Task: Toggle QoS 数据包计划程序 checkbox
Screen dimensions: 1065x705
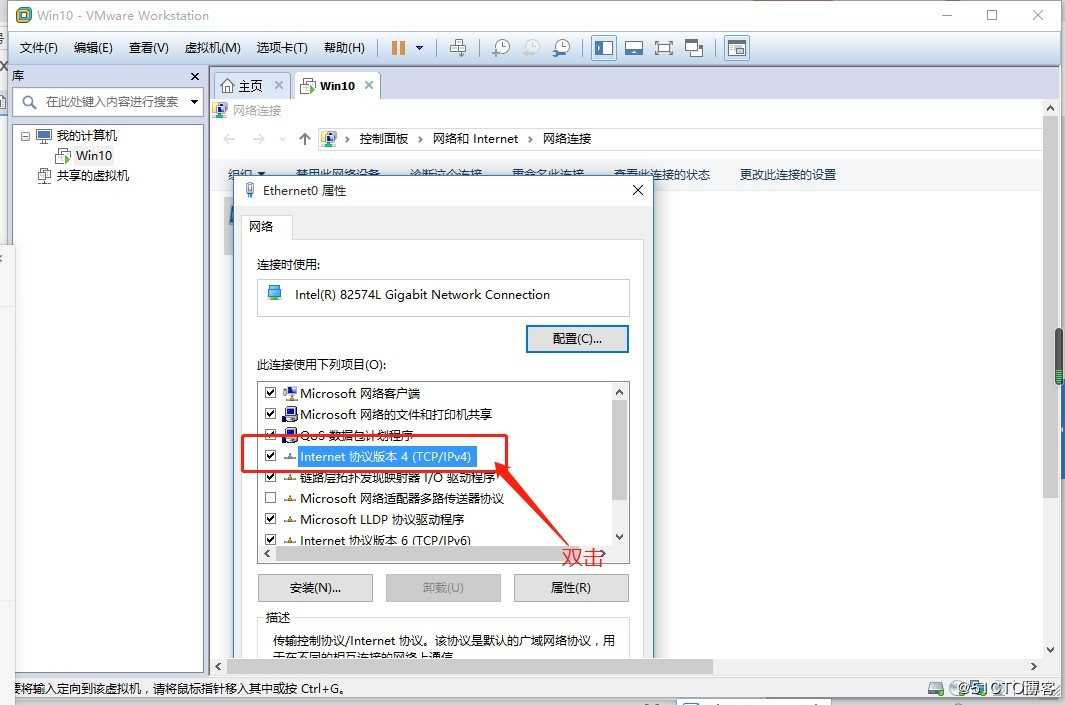Action: [x=270, y=435]
